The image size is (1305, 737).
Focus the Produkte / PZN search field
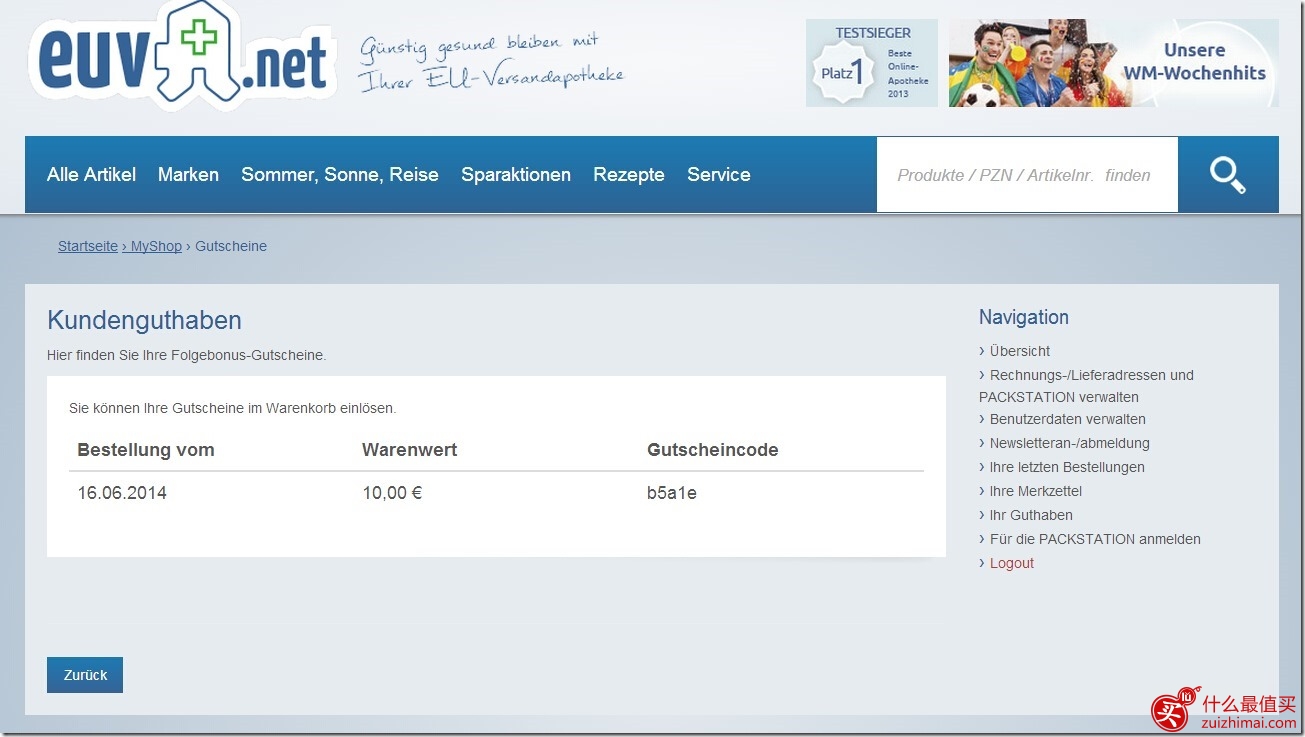tap(1027, 175)
